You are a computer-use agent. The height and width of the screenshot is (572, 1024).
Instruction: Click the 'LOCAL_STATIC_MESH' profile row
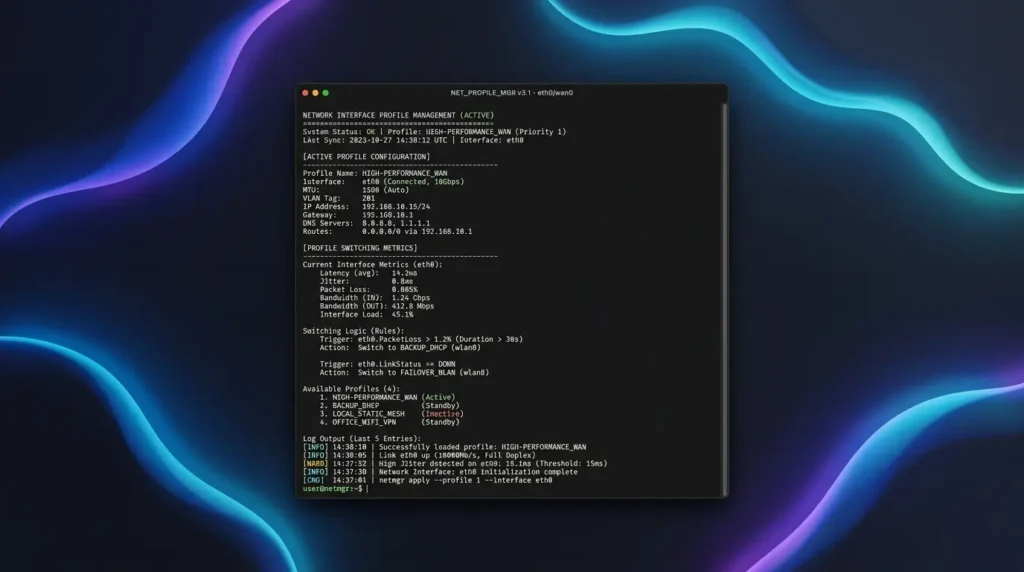coord(391,414)
